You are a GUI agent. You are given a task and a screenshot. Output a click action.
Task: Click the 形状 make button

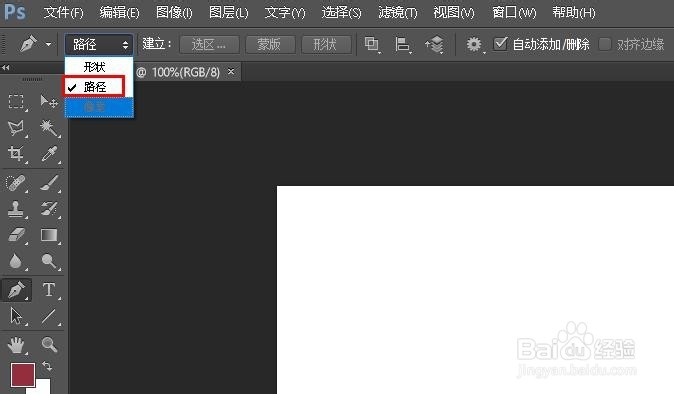click(326, 44)
